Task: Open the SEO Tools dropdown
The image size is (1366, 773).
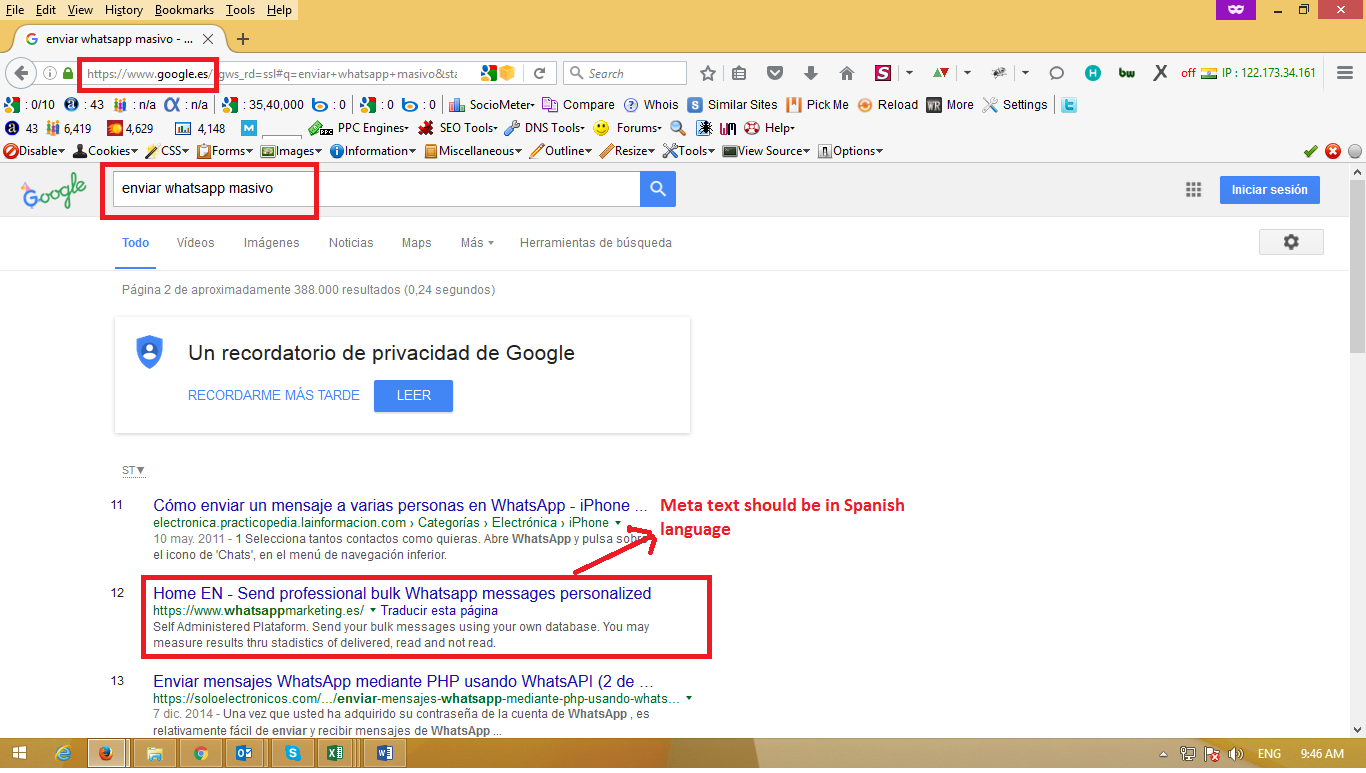Action: [459, 128]
